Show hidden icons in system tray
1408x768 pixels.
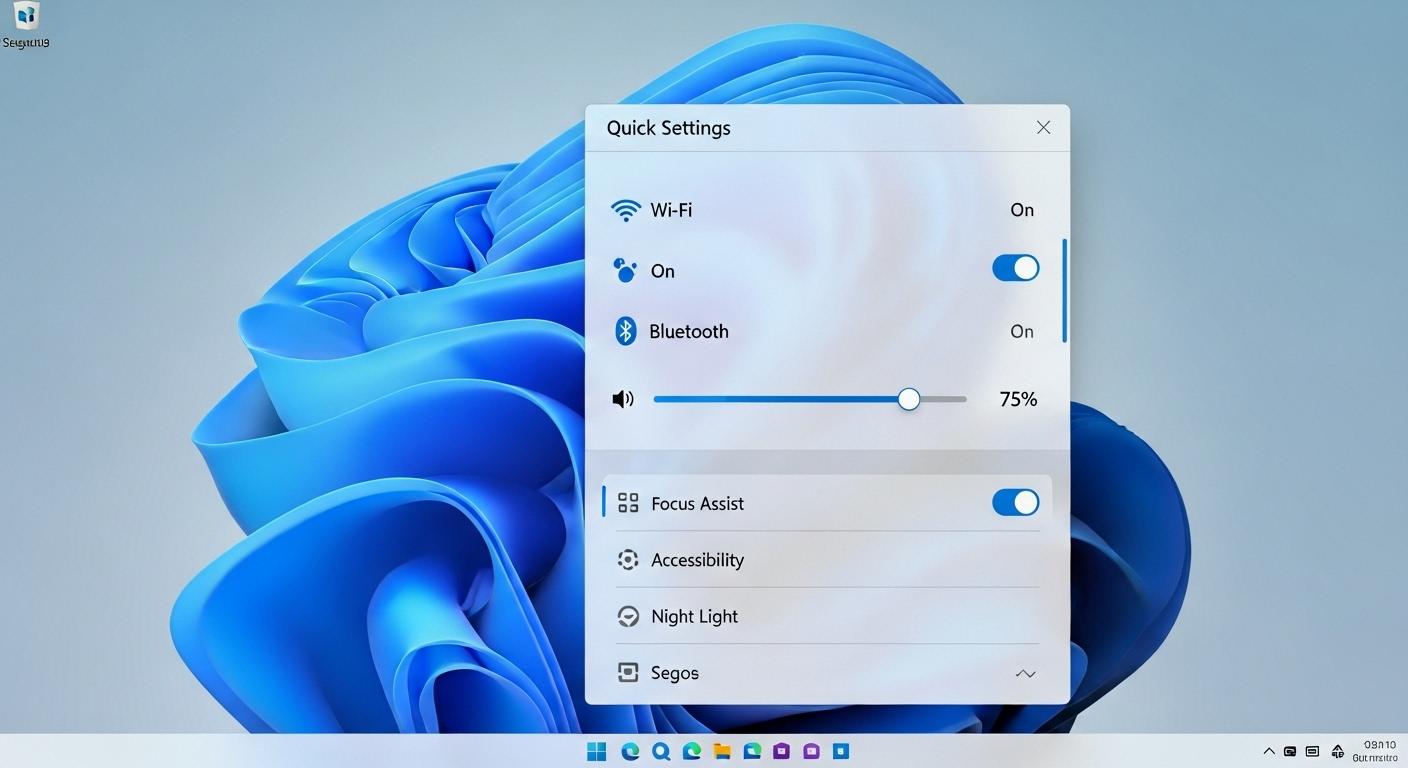click(x=1269, y=751)
